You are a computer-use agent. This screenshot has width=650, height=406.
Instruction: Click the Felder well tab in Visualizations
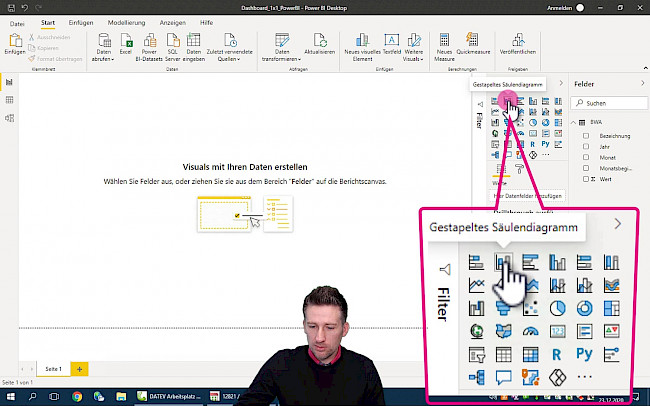point(501,169)
